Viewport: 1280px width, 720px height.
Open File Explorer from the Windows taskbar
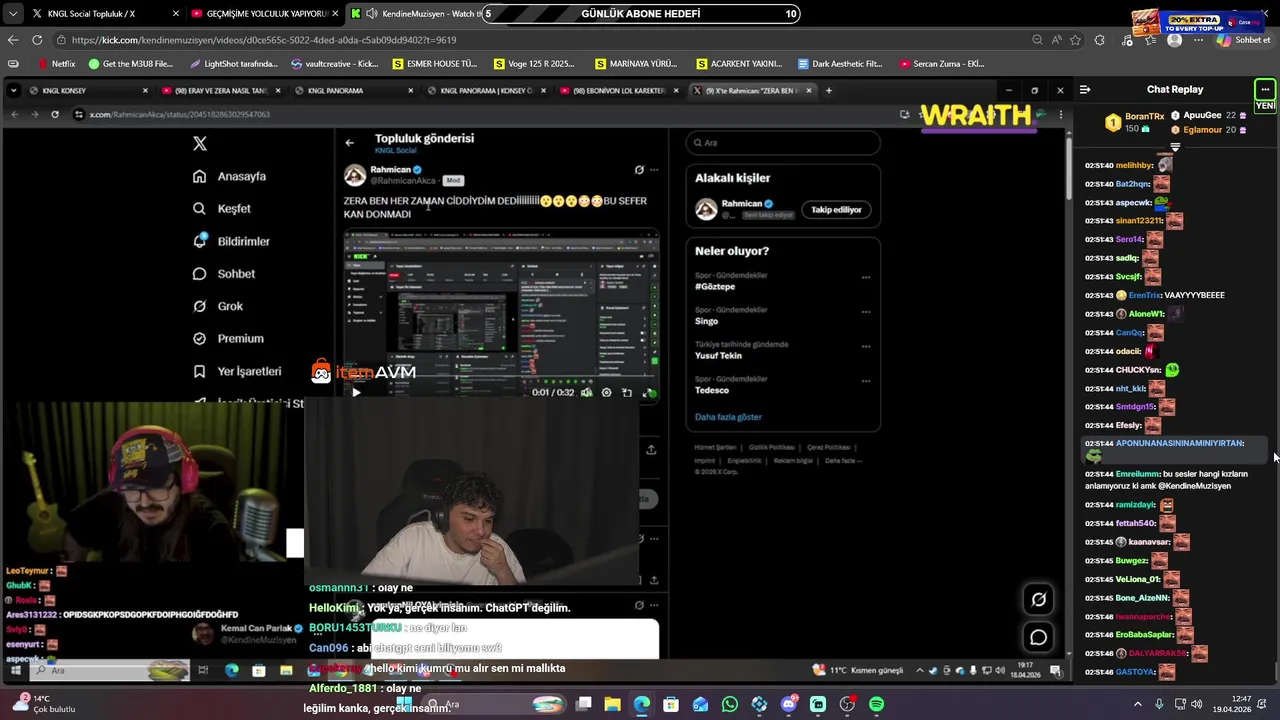click(x=612, y=705)
